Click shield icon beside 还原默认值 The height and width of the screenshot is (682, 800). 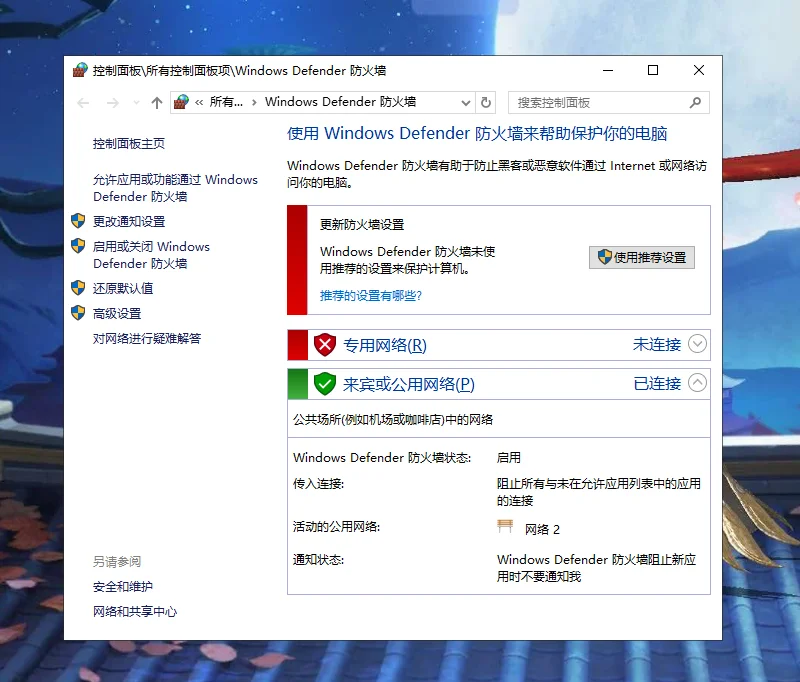click(78, 288)
